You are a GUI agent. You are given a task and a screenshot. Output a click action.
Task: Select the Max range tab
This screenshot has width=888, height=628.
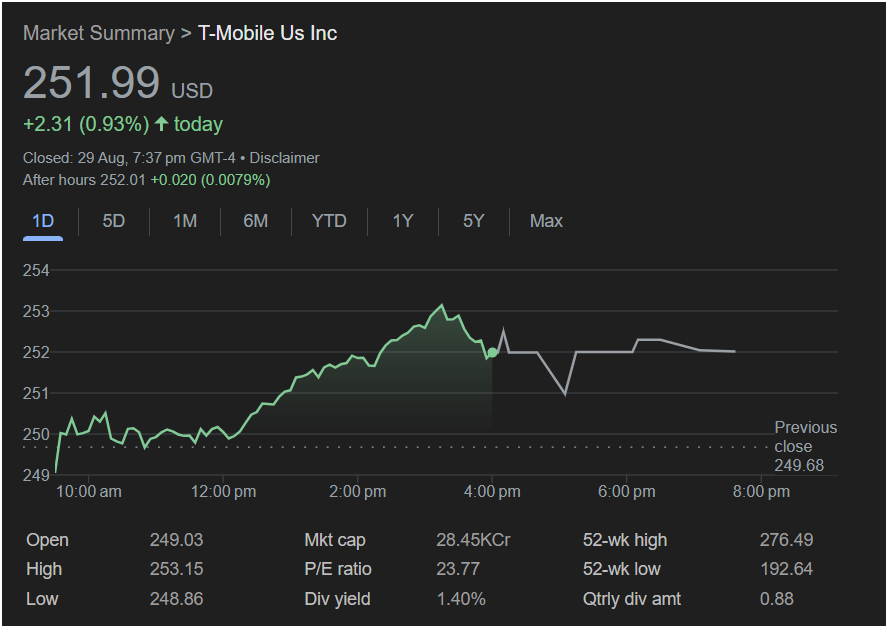click(546, 221)
